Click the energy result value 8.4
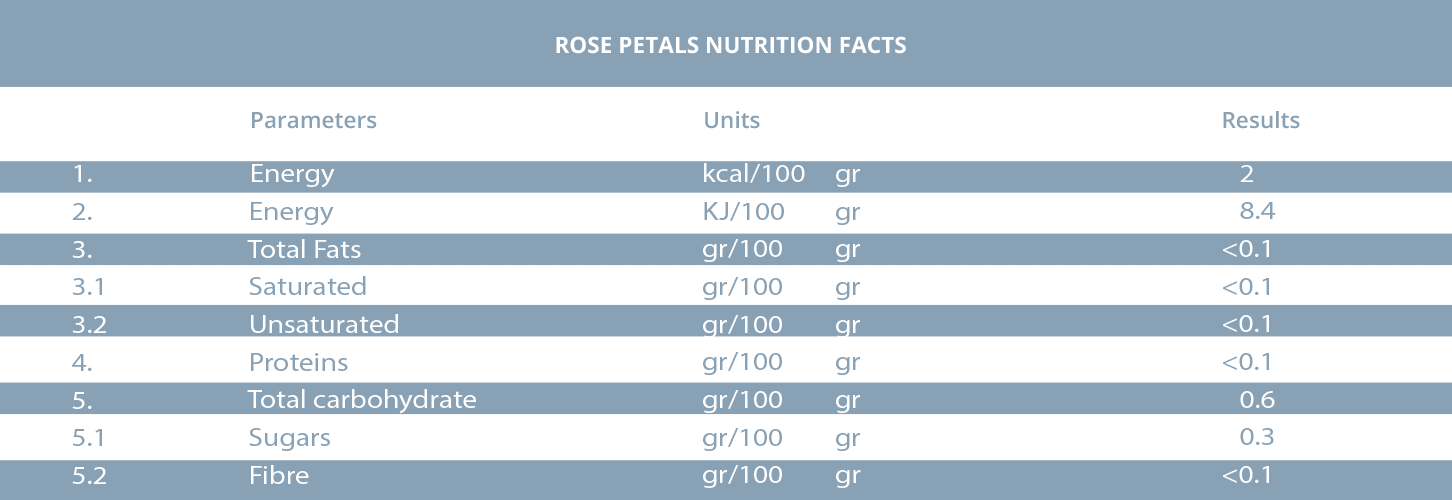Viewport: 1452px width, 500px height. pyautogui.click(x=1257, y=212)
